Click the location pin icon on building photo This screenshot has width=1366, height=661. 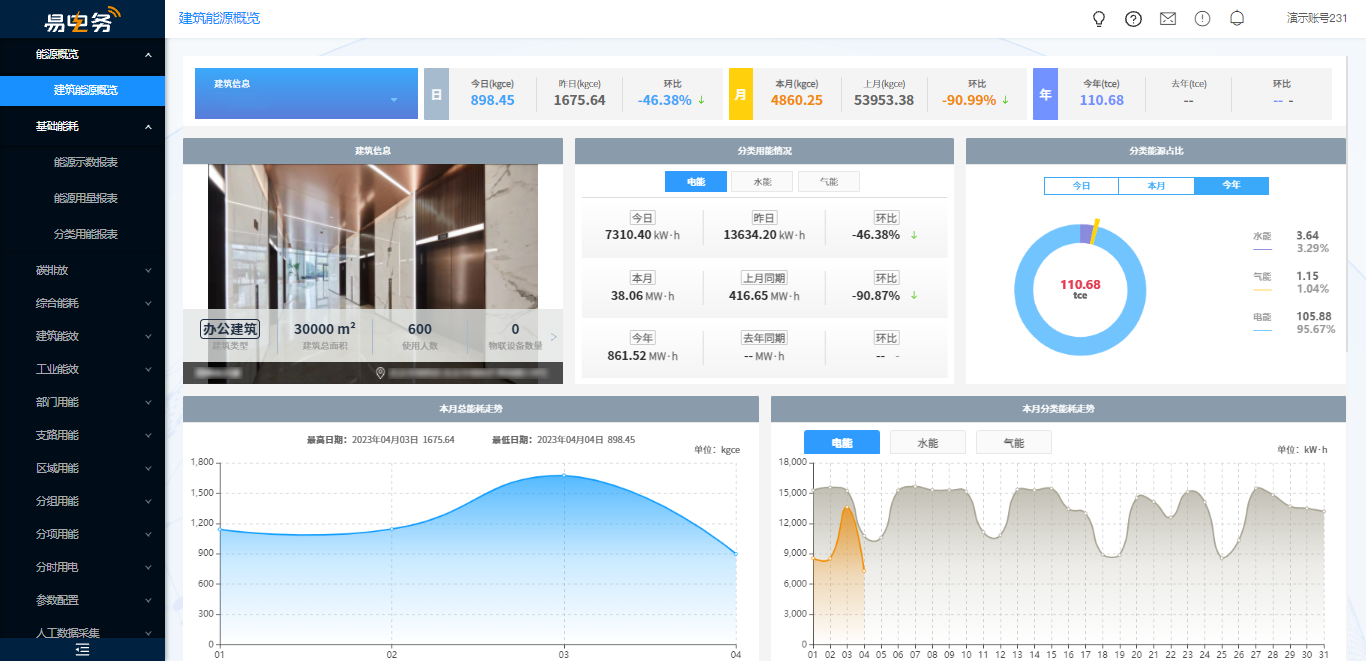tap(380, 373)
